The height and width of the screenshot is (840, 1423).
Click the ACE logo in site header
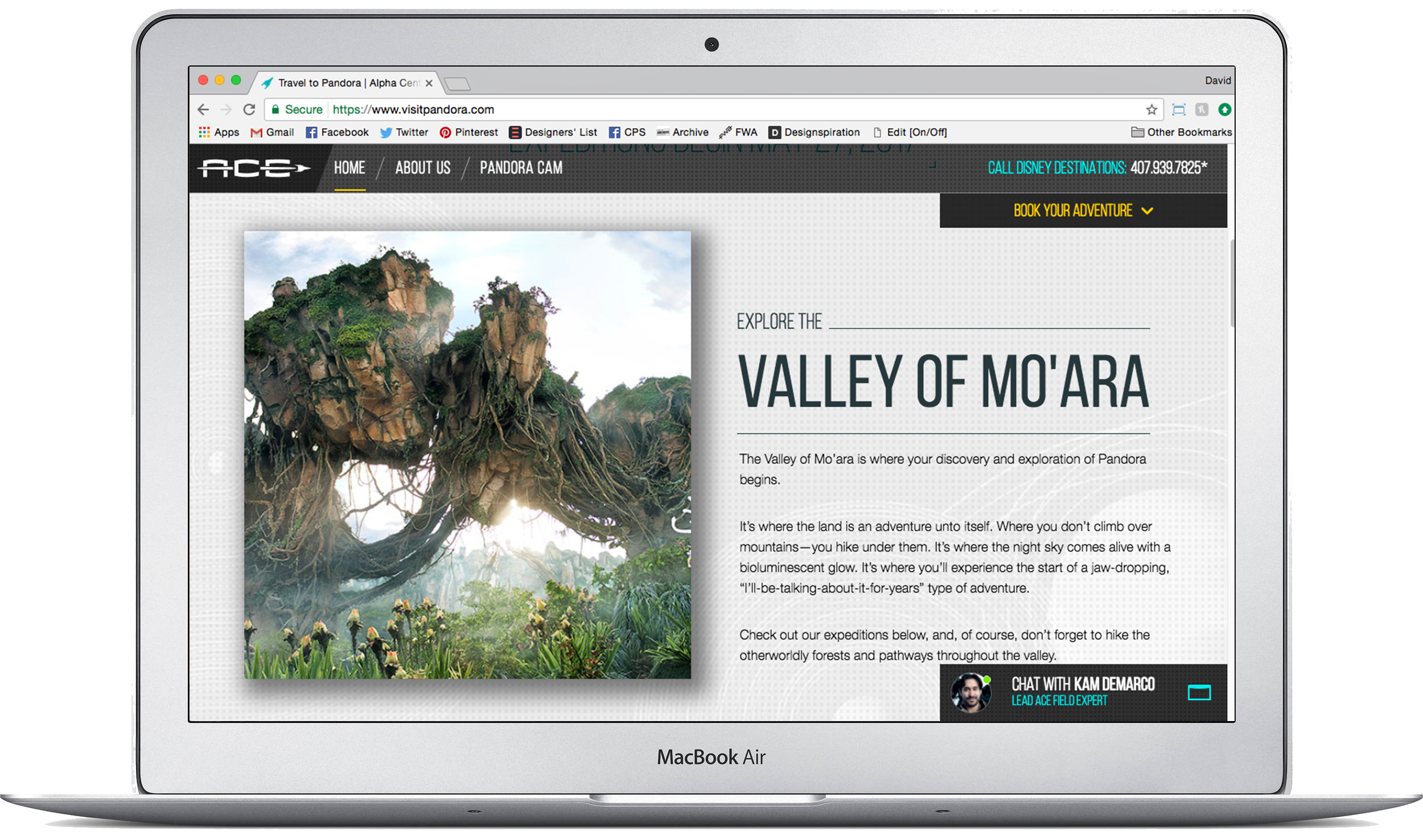click(x=254, y=168)
